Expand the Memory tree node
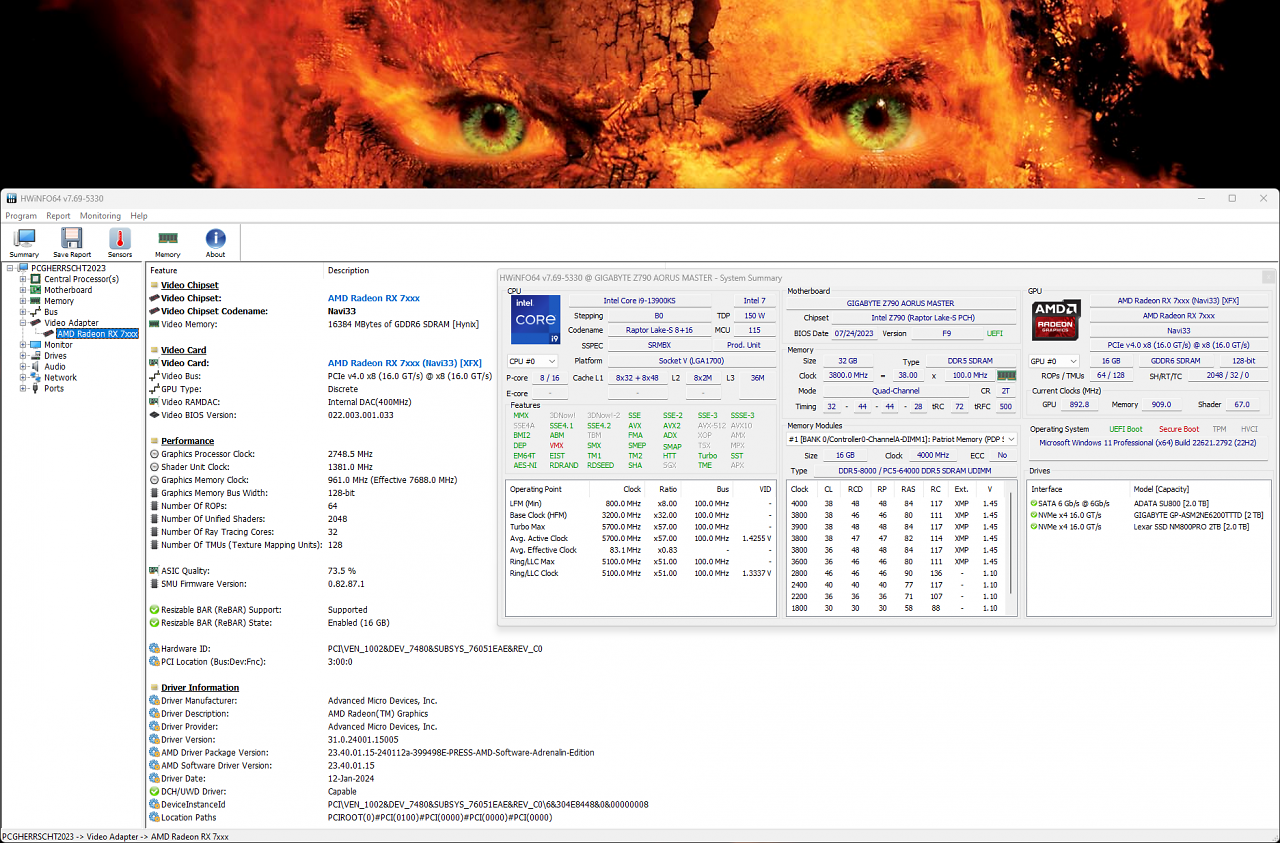The image size is (1280, 843). 23,301
